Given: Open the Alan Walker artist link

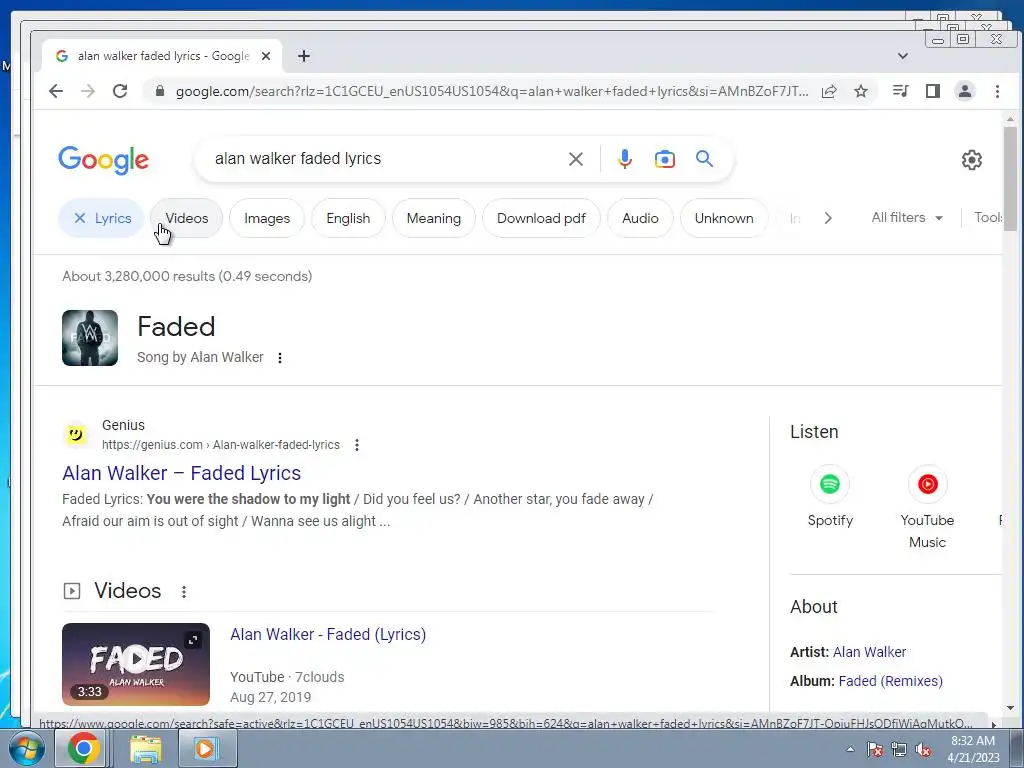Looking at the screenshot, I should point(869,652).
